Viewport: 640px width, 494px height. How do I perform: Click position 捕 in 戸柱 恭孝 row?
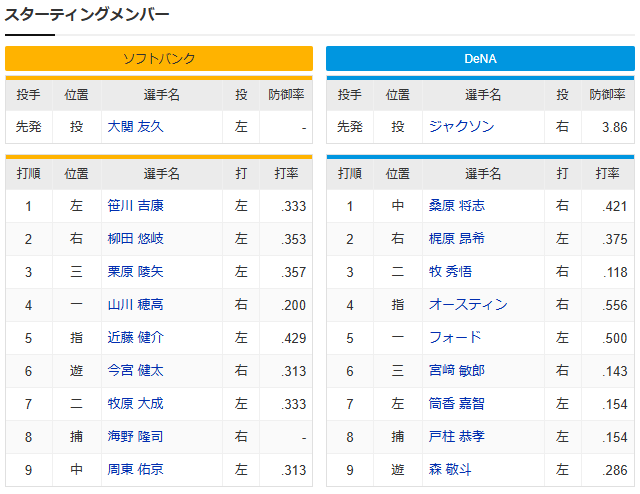(398, 437)
